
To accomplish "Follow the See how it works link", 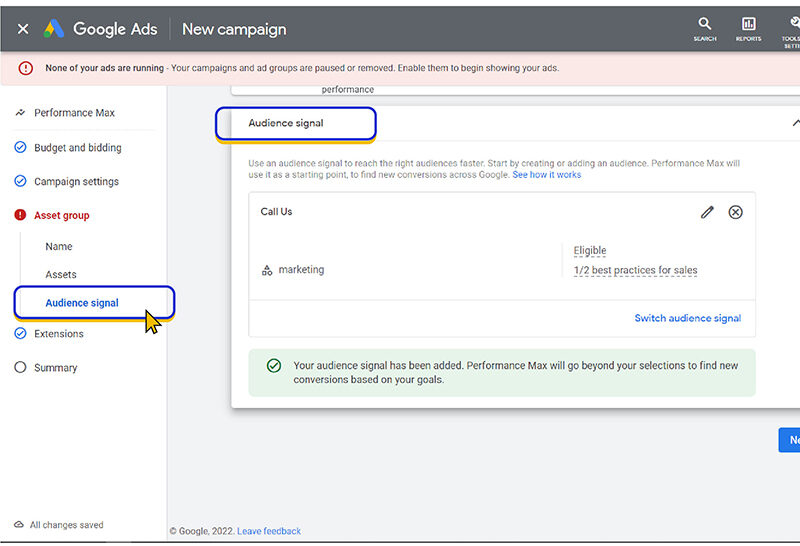I will (546, 175).
